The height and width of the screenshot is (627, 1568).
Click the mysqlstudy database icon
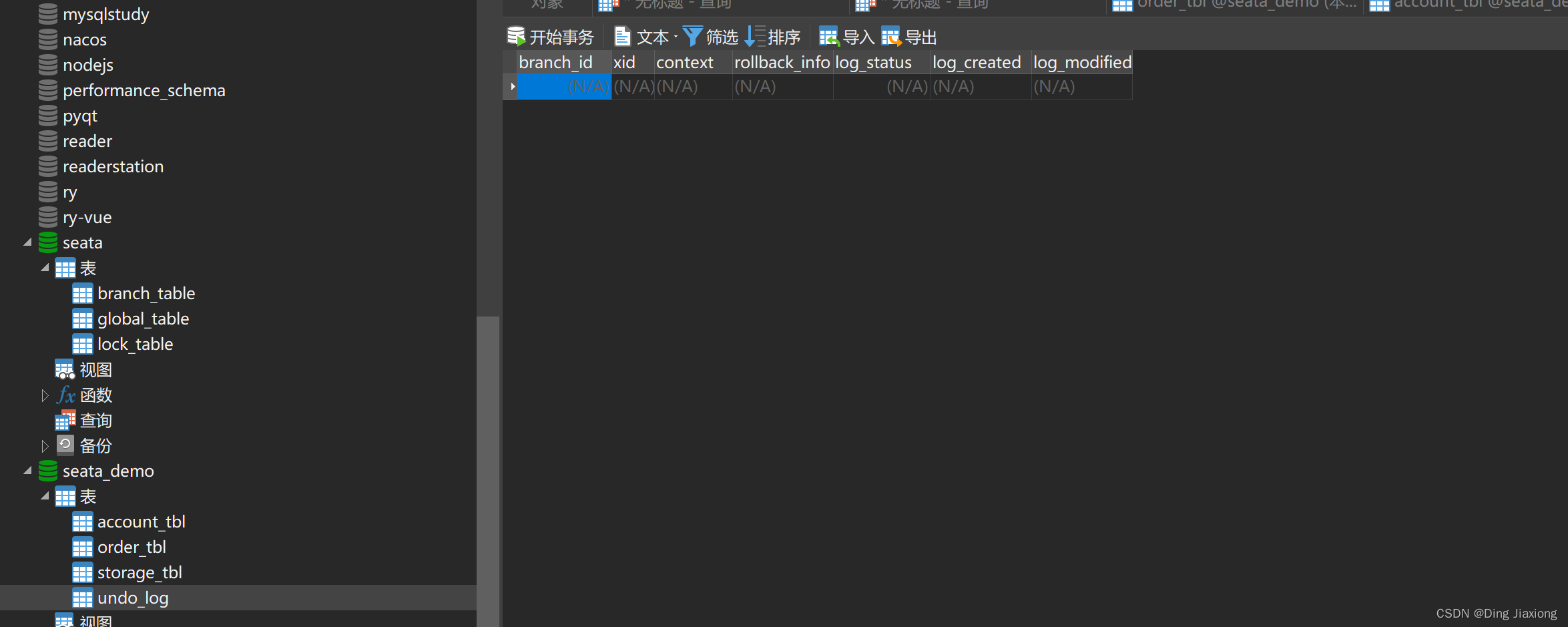click(x=48, y=14)
